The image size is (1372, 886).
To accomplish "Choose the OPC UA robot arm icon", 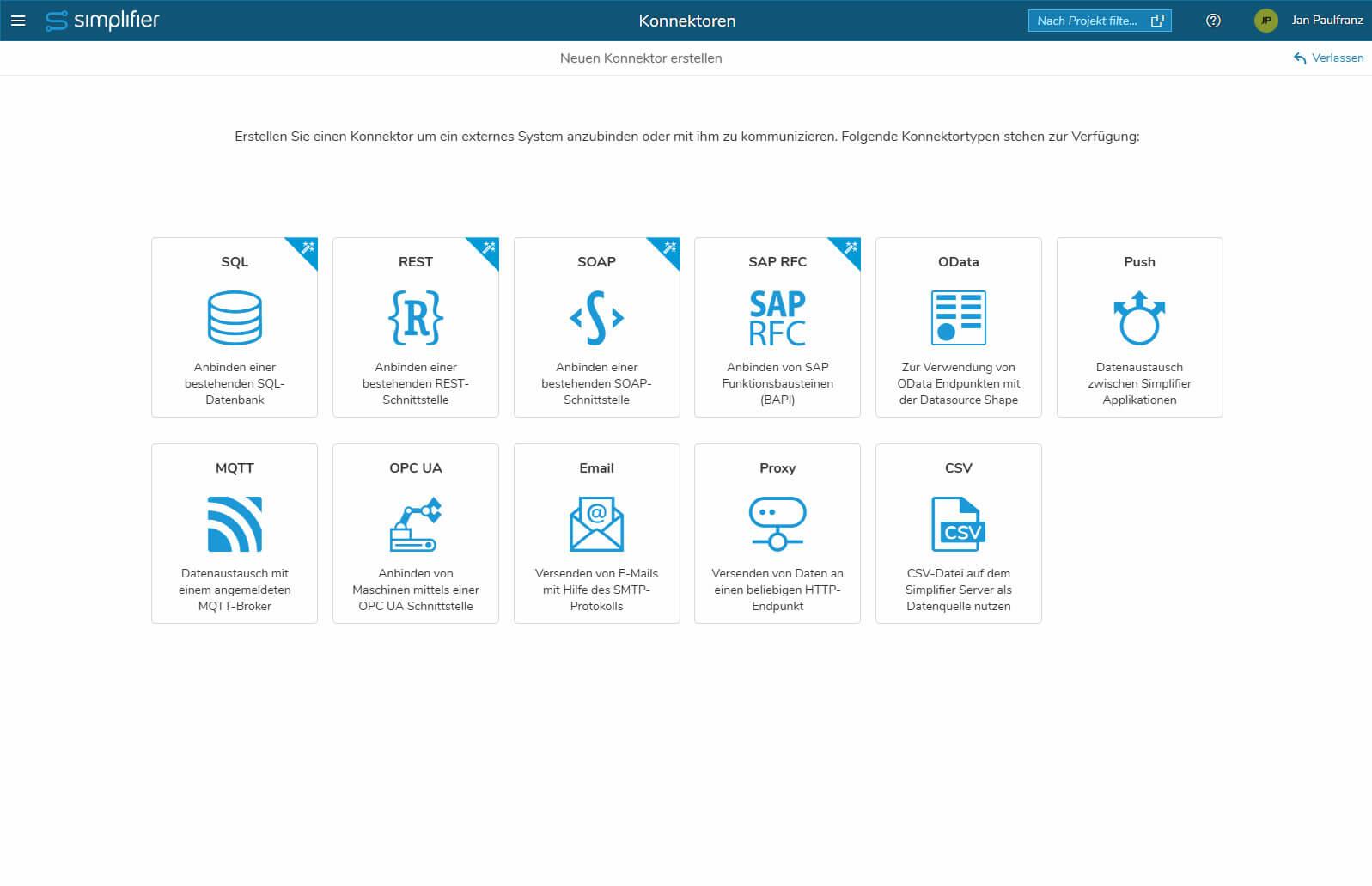I will (x=416, y=523).
